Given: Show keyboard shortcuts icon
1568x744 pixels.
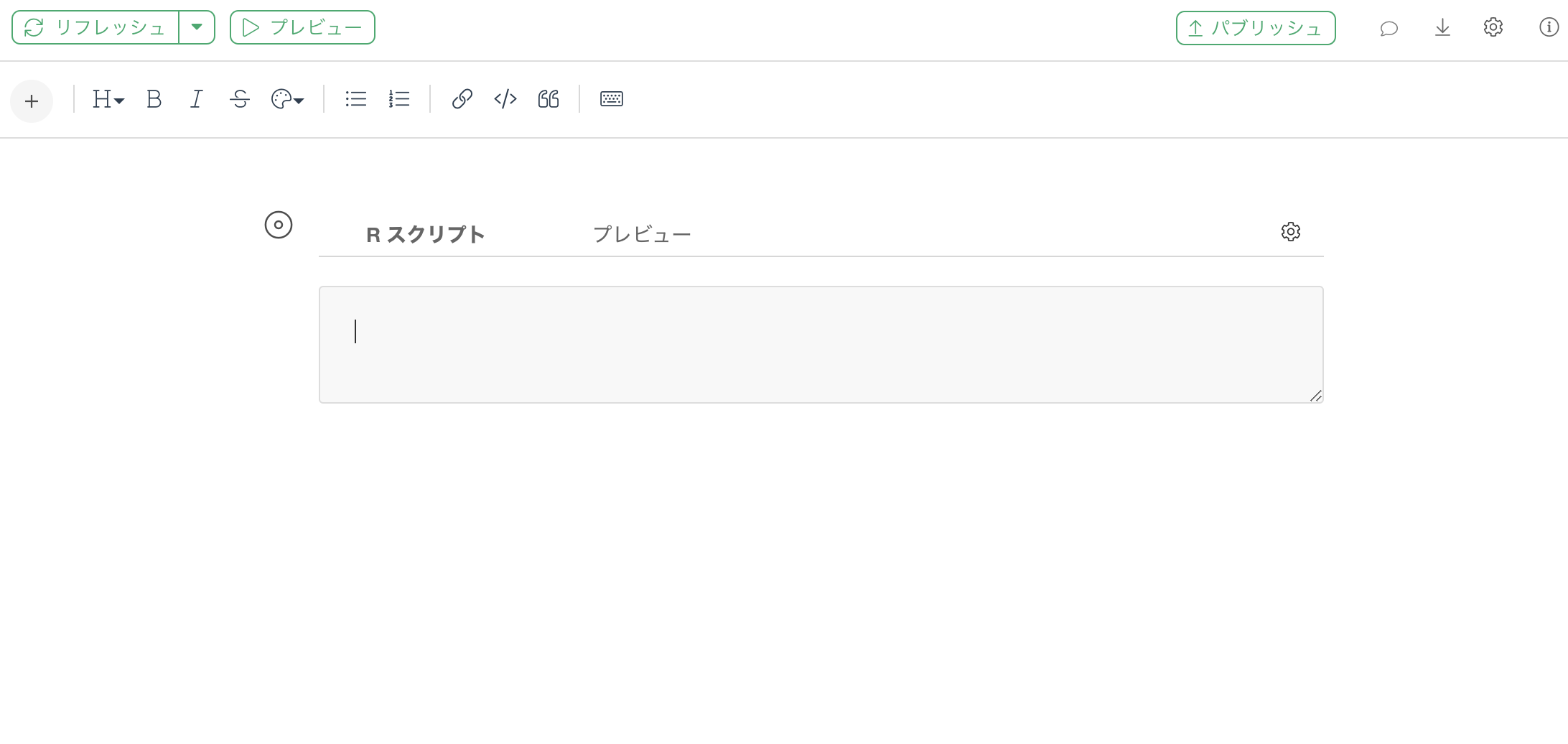Looking at the screenshot, I should pyautogui.click(x=612, y=99).
